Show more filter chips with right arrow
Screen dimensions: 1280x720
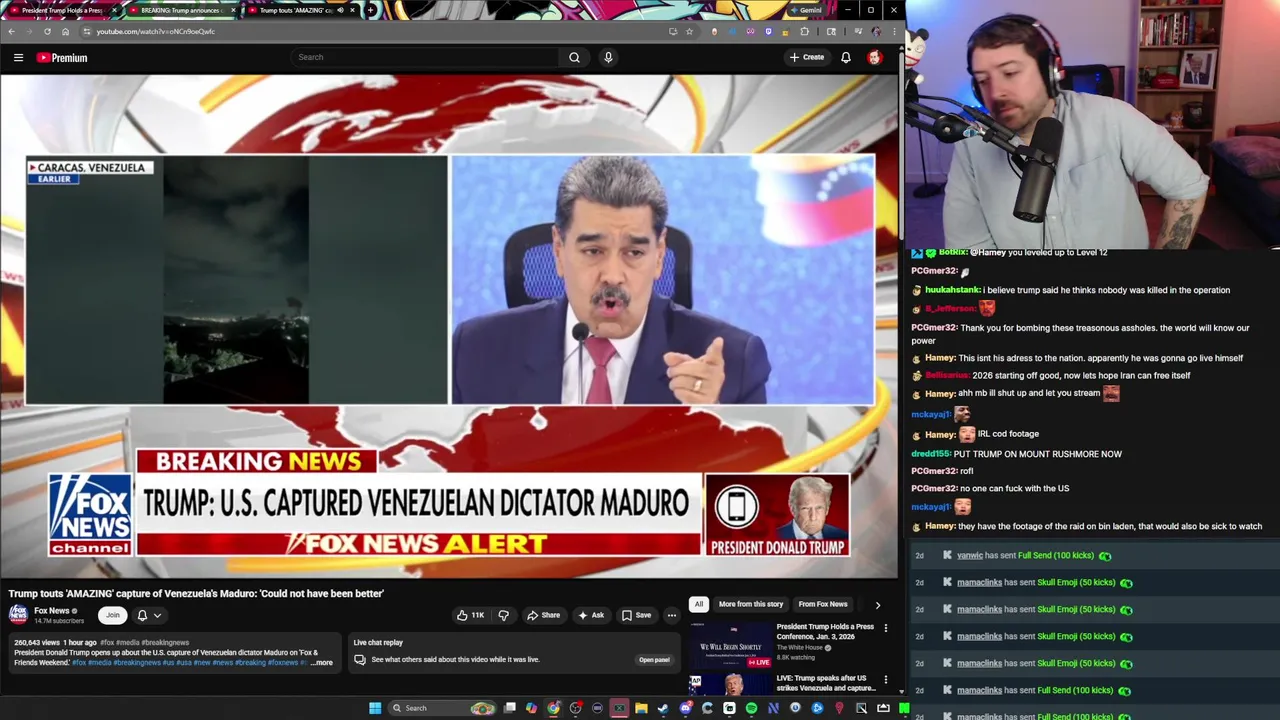coord(878,605)
